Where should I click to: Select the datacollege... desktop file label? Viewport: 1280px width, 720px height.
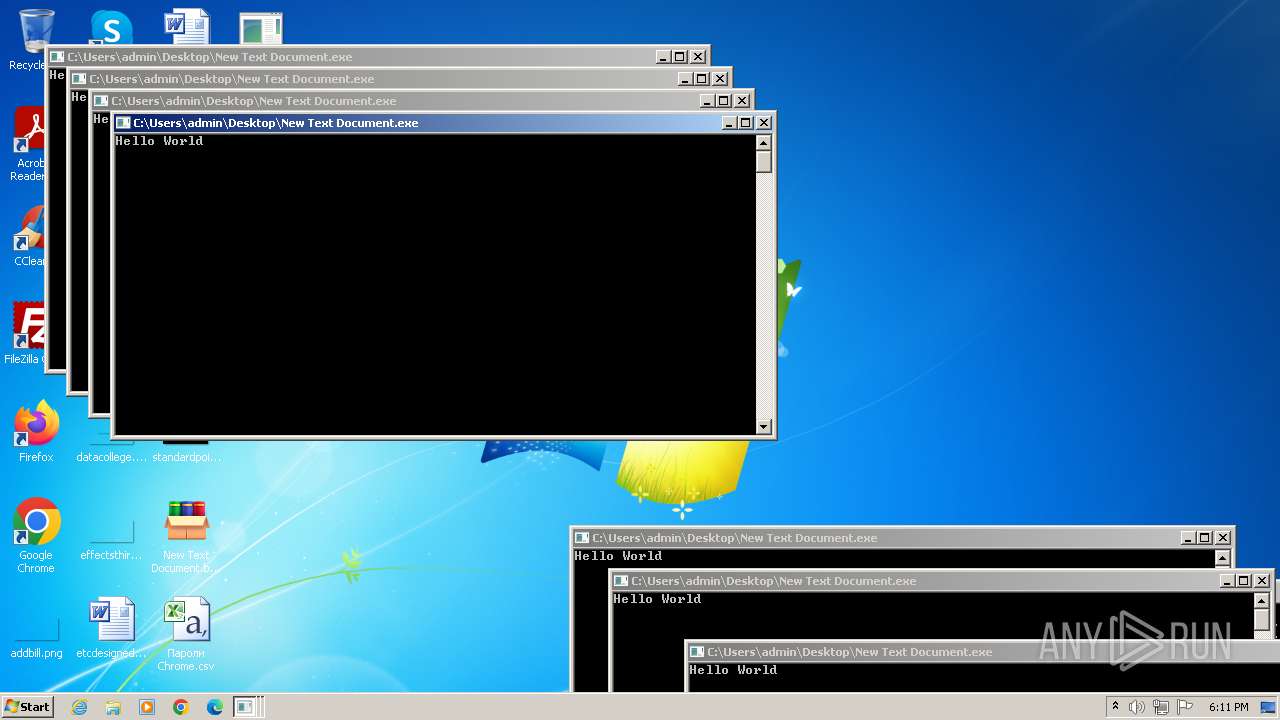[111, 457]
